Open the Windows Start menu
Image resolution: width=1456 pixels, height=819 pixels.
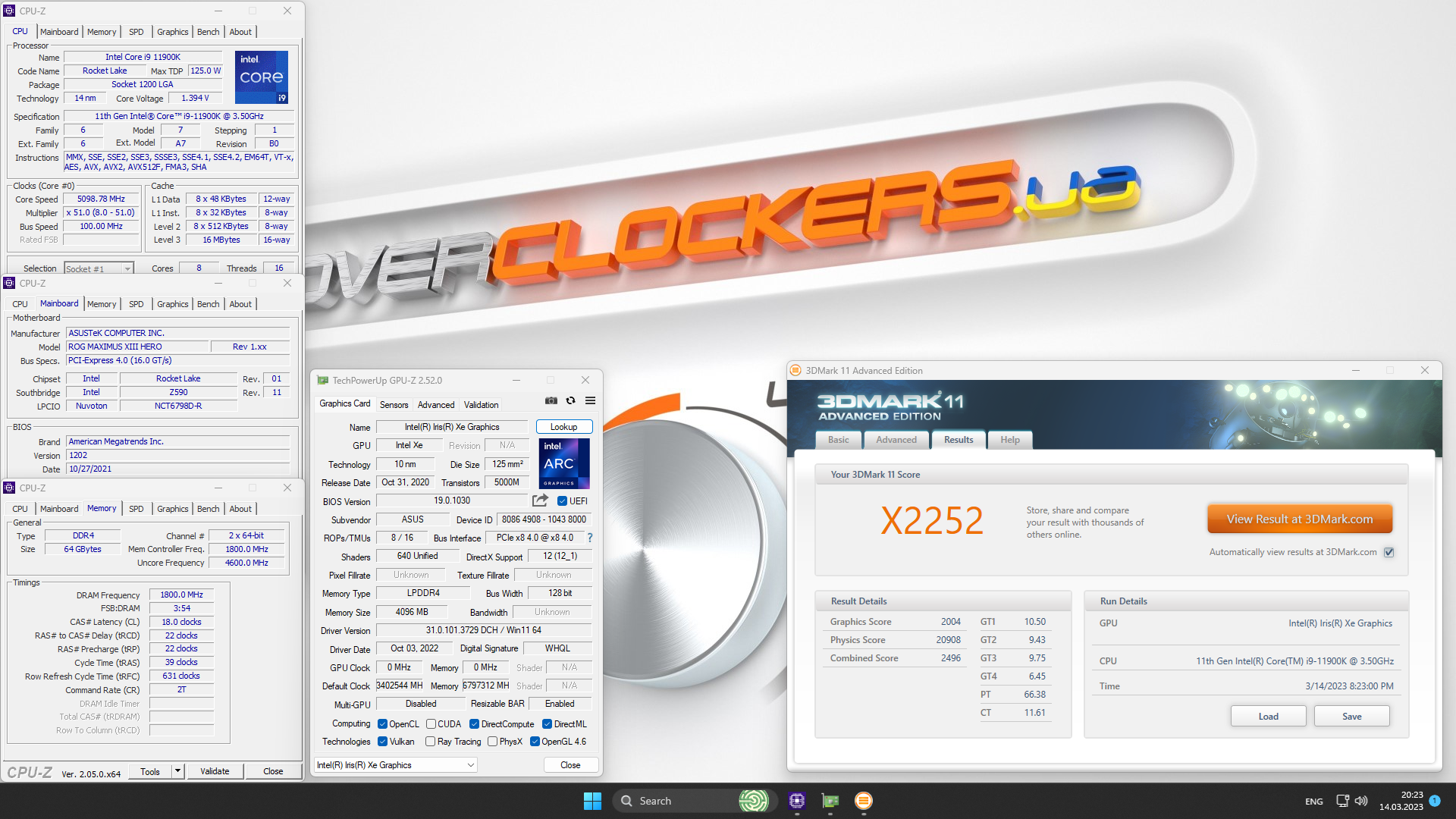click(592, 801)
